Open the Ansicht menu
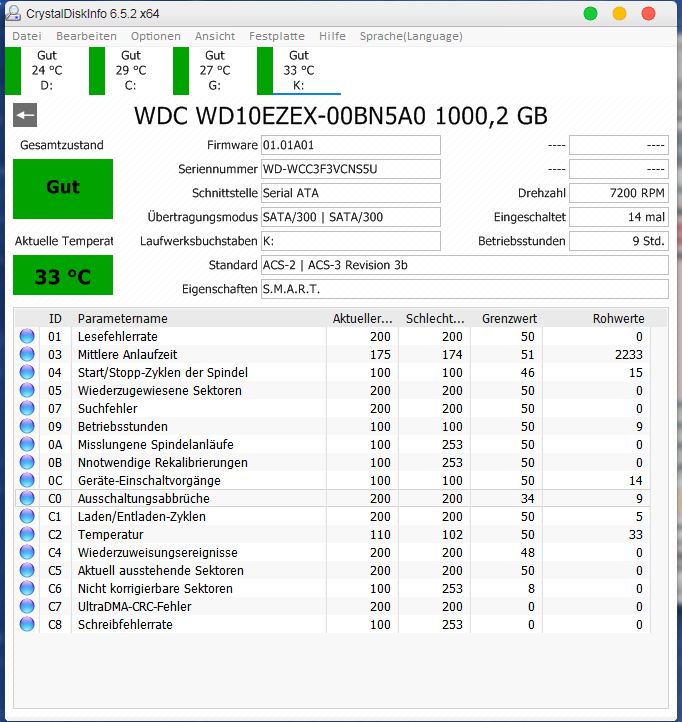 tap(215, 36)
